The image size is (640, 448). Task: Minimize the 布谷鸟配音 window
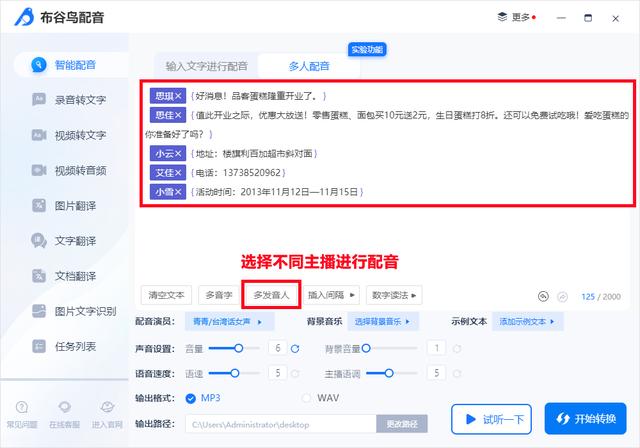(561, 18)
